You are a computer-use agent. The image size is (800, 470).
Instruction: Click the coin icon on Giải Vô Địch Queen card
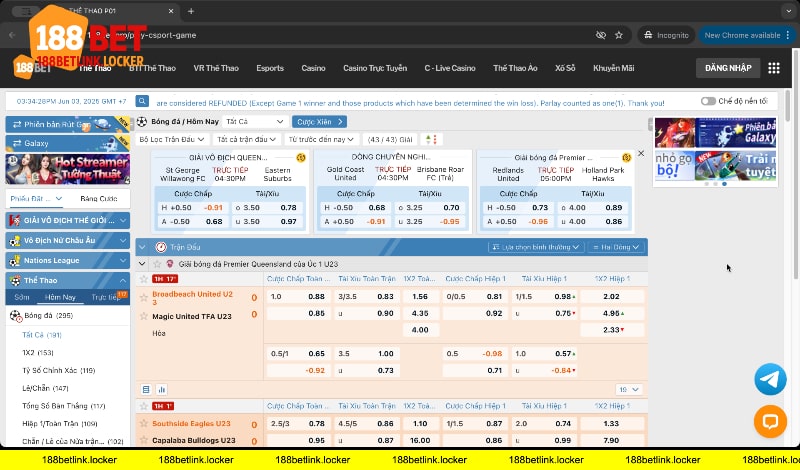(x=301, y=158)
